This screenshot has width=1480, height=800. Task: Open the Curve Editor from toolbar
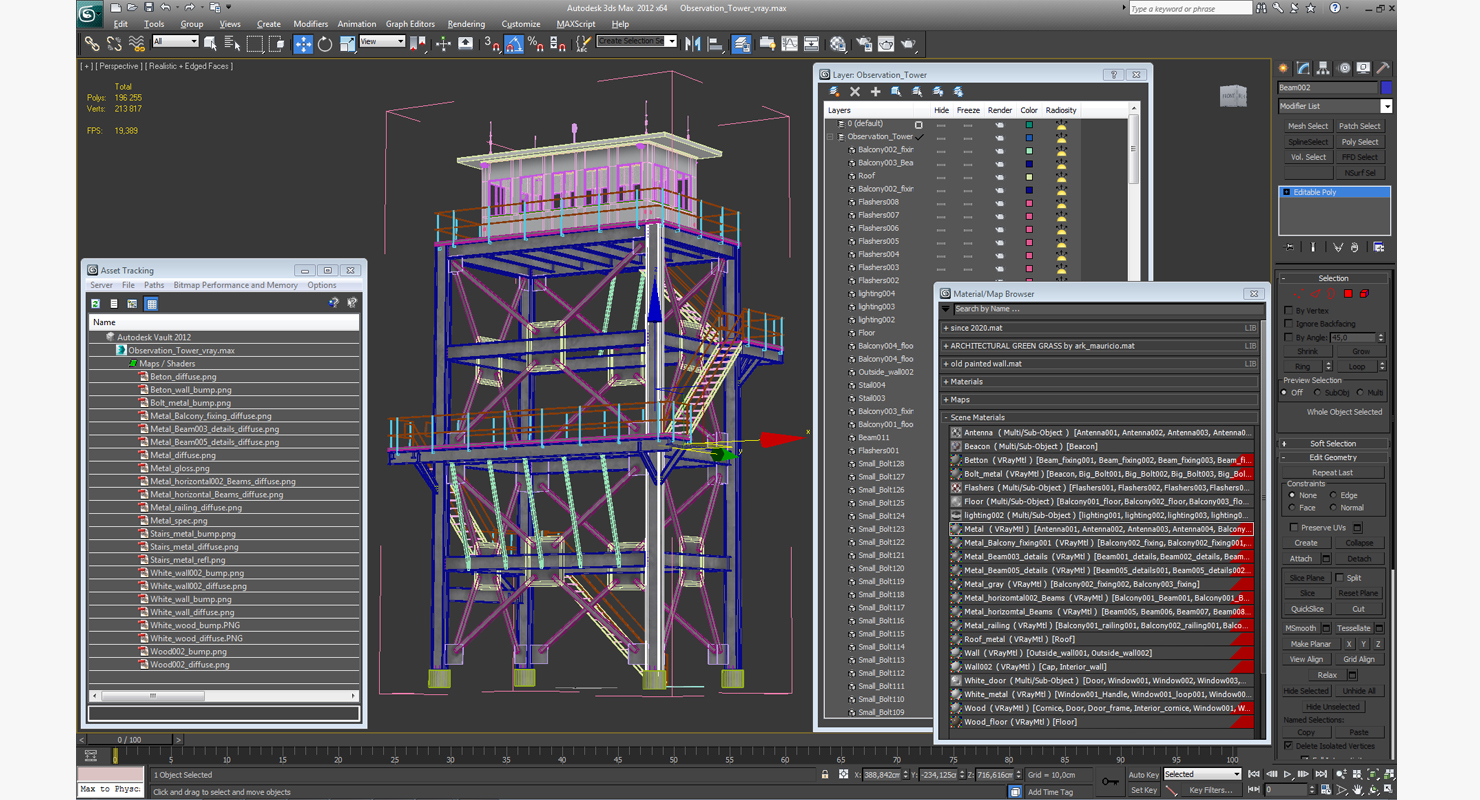click(x=790, y=43)
